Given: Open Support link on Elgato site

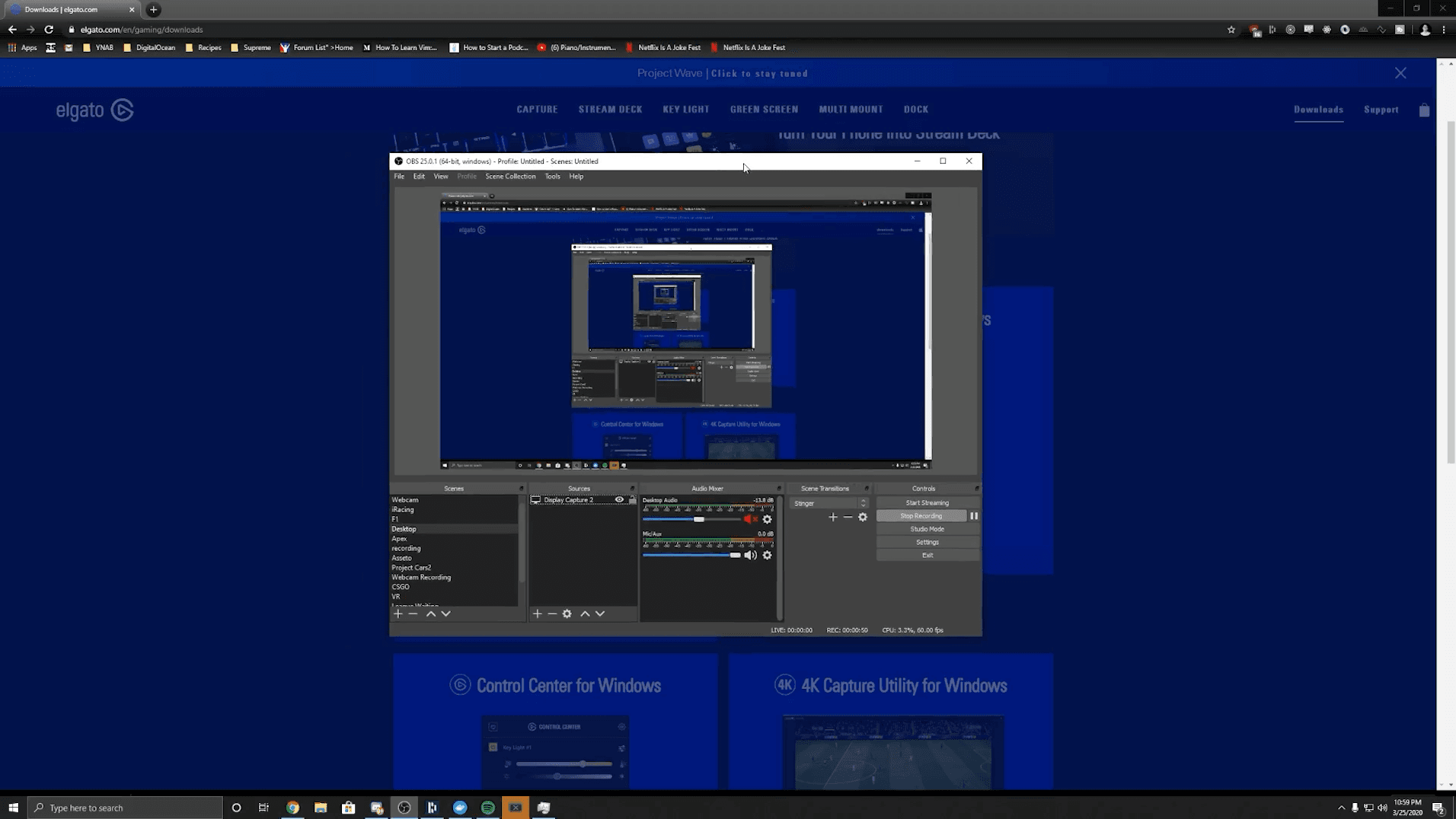Looking at the screenshot, I should click(x=1381, y=110).
